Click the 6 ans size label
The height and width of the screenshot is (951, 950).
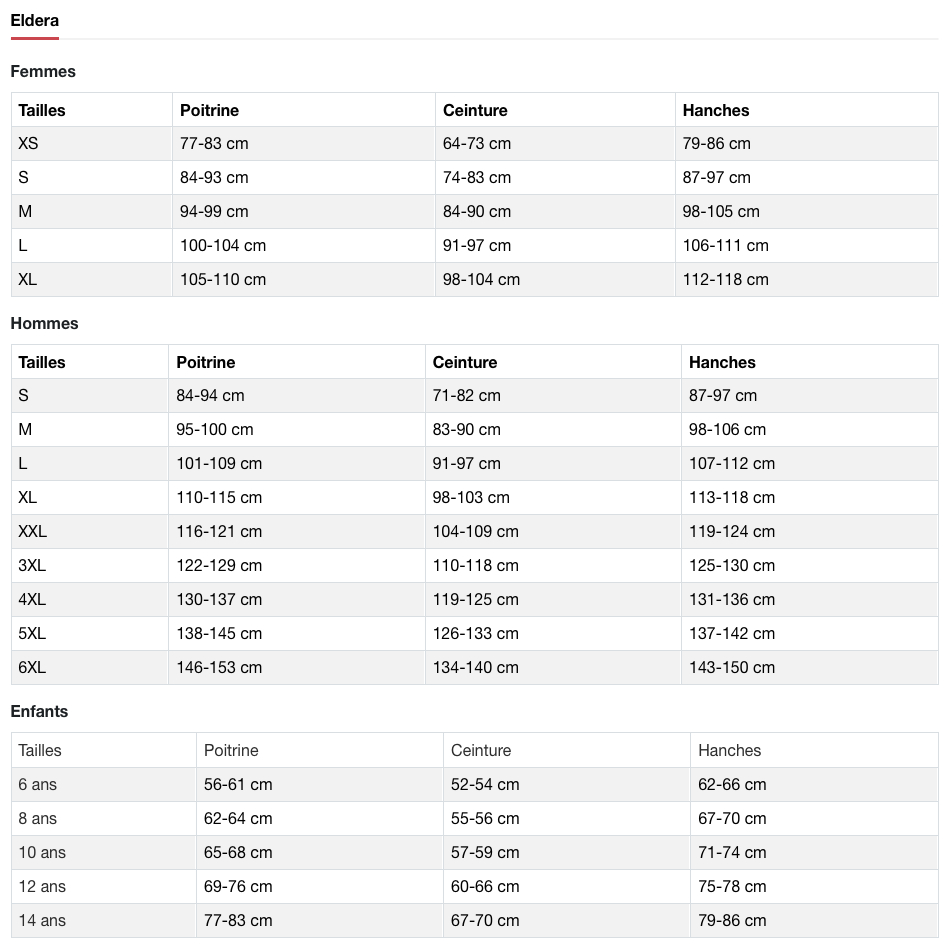(x=38, y=785)
